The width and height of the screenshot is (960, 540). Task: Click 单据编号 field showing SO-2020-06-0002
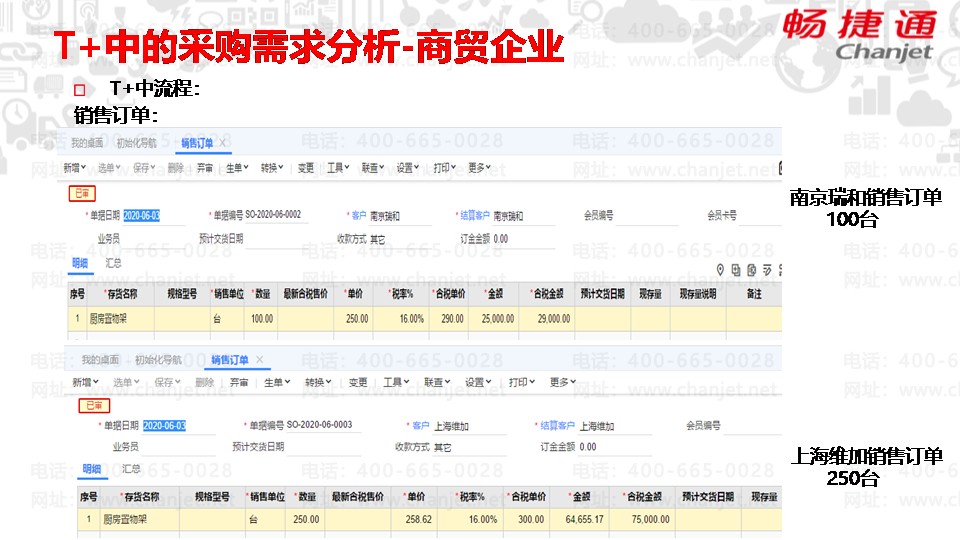(276, 215)
